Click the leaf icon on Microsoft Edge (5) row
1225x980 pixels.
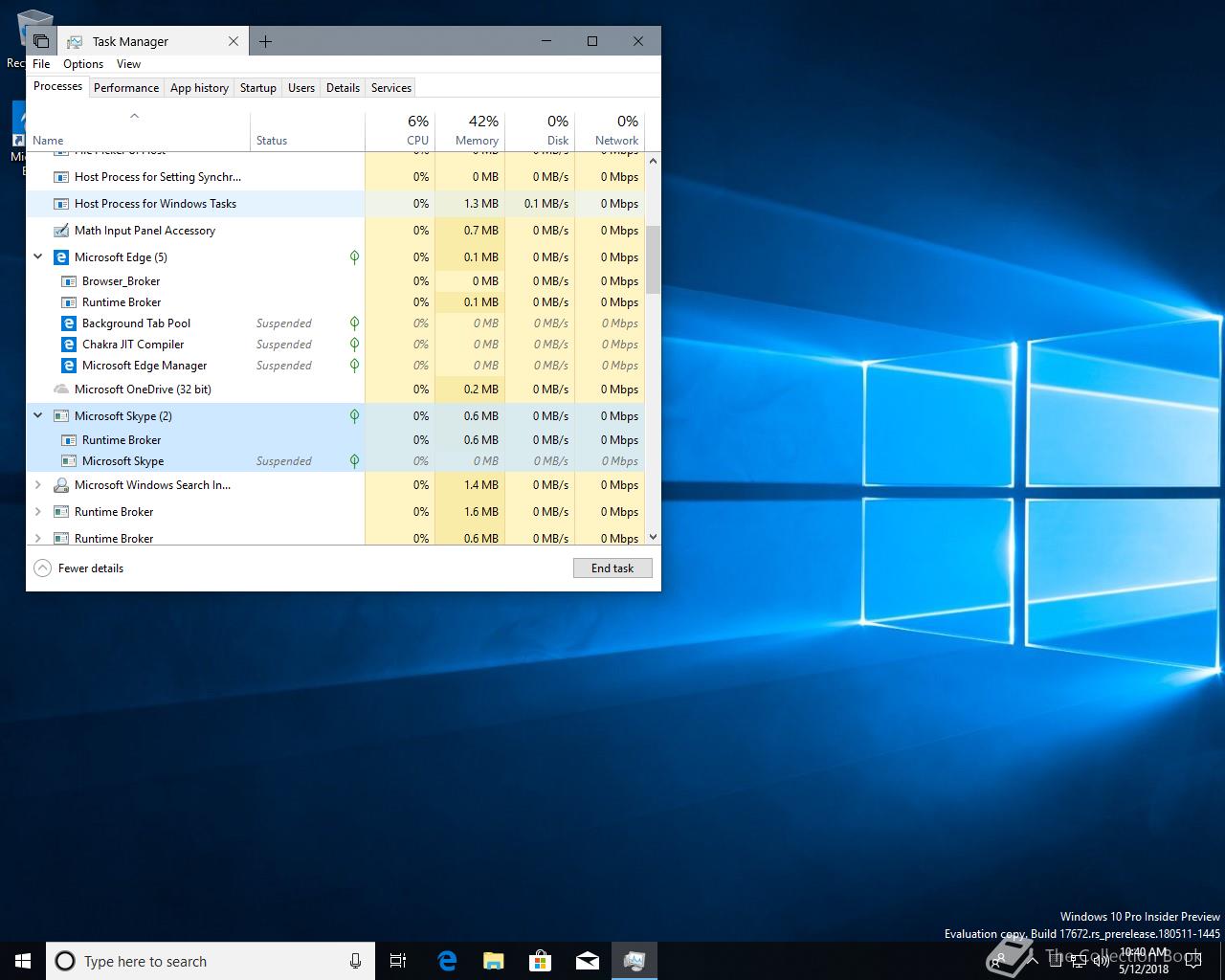(354, 257)
